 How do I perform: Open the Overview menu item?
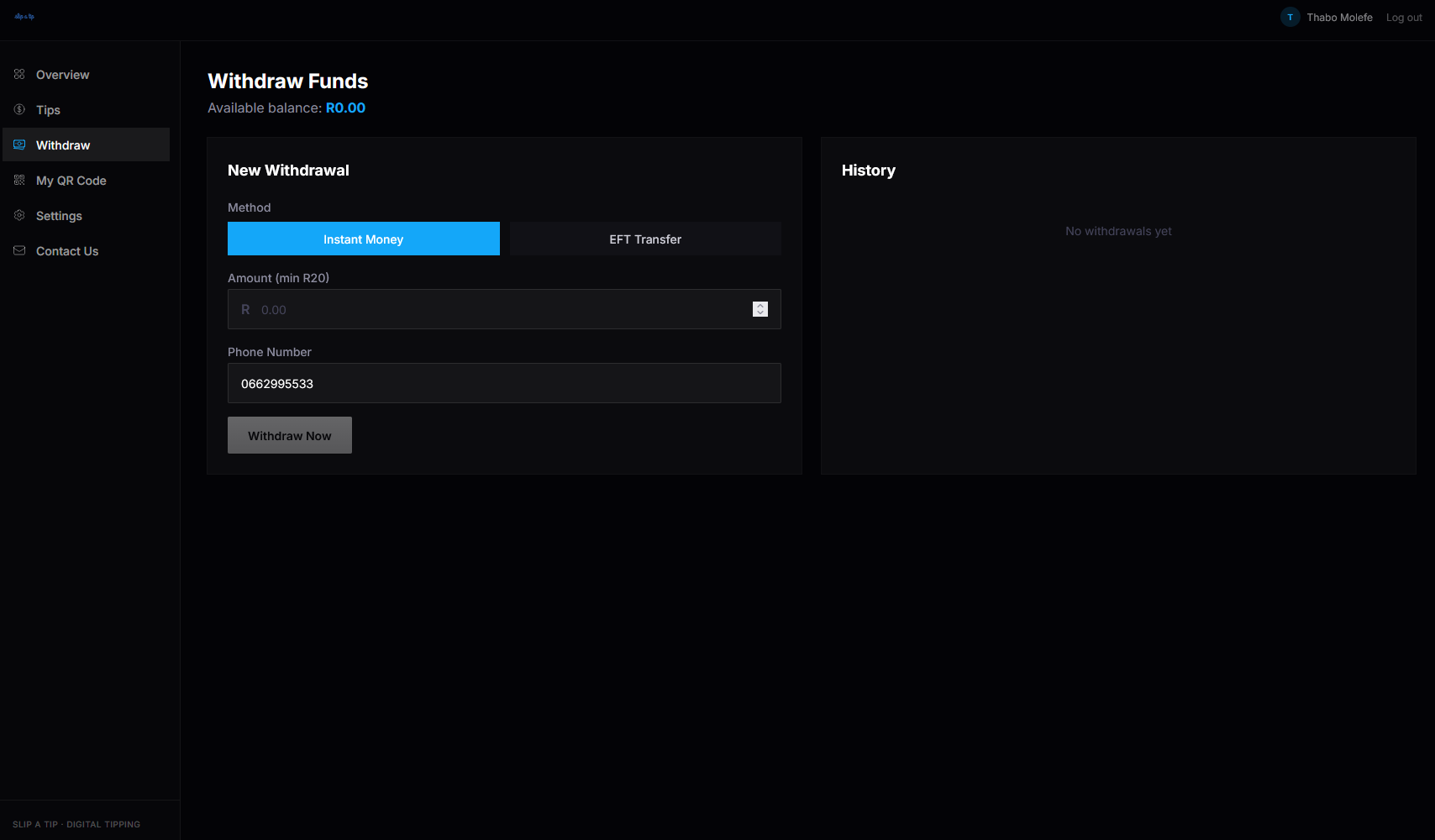[62, 75]
